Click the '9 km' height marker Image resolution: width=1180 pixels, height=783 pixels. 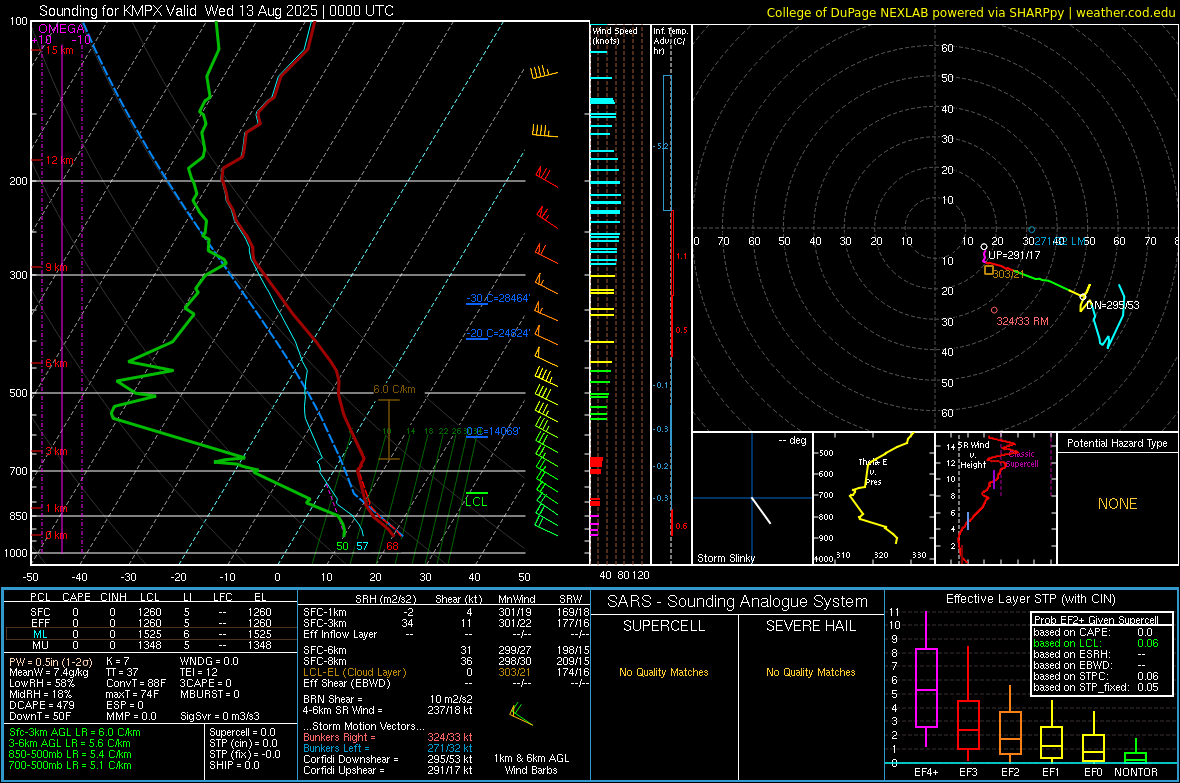(56, 267)
